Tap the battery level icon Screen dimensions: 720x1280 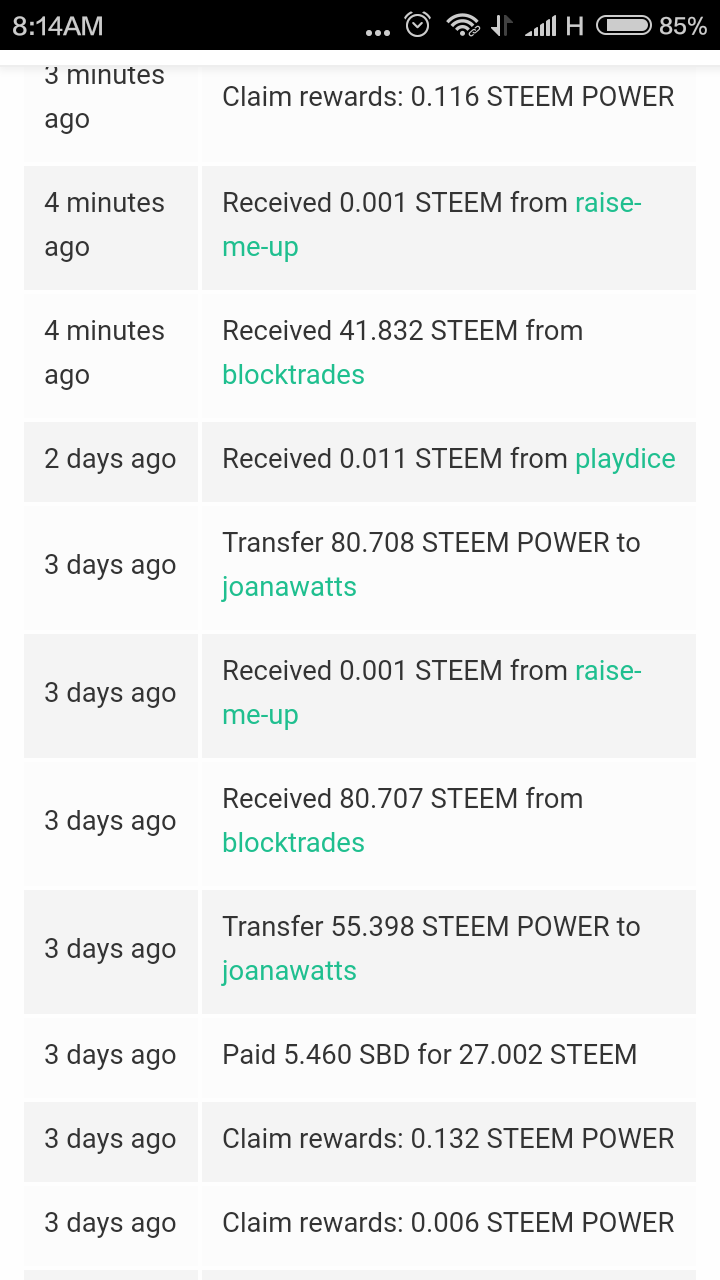click(624, 25)
